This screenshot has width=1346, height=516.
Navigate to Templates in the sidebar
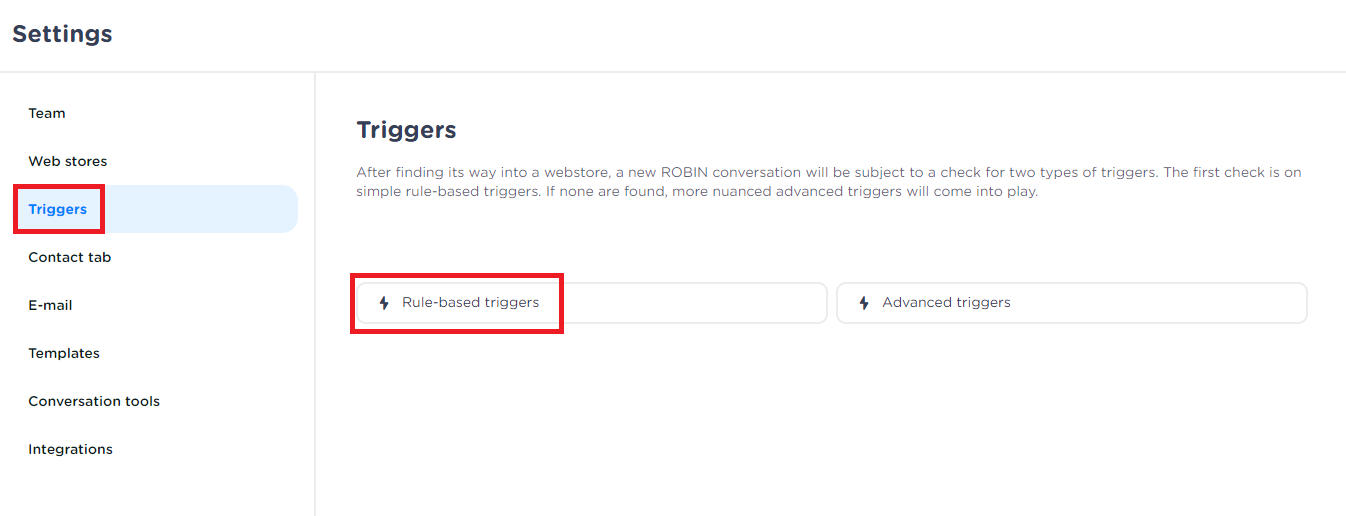tap(64, 353)
